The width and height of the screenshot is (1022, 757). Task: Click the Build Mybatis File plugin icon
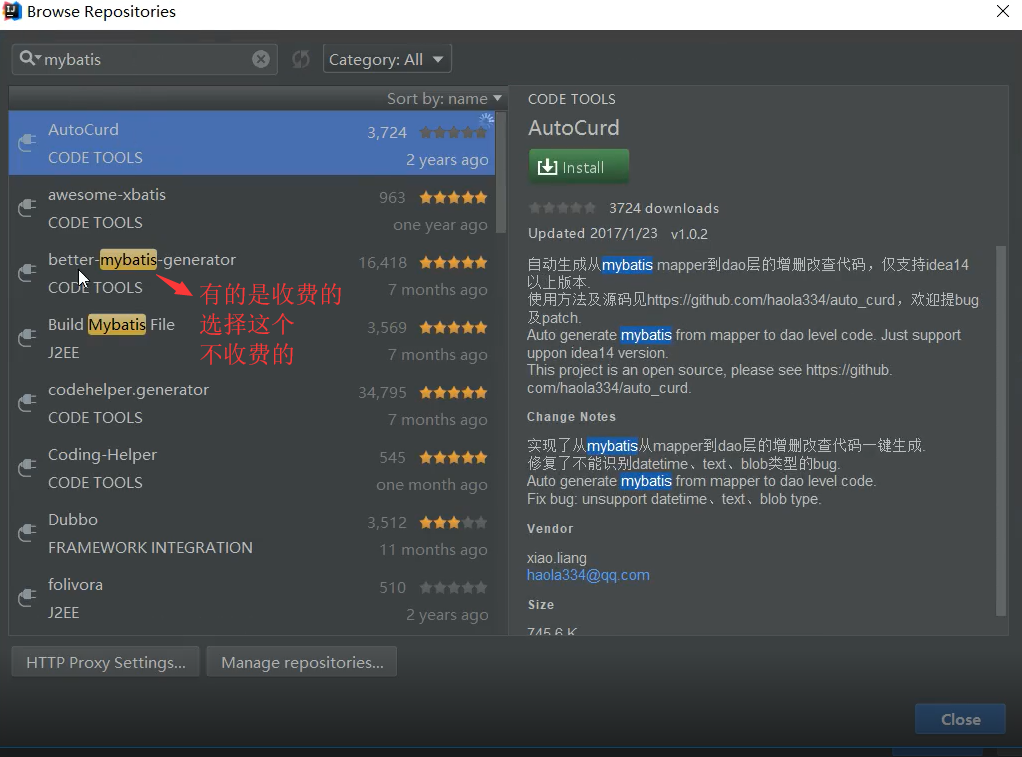tap(27, 337)
